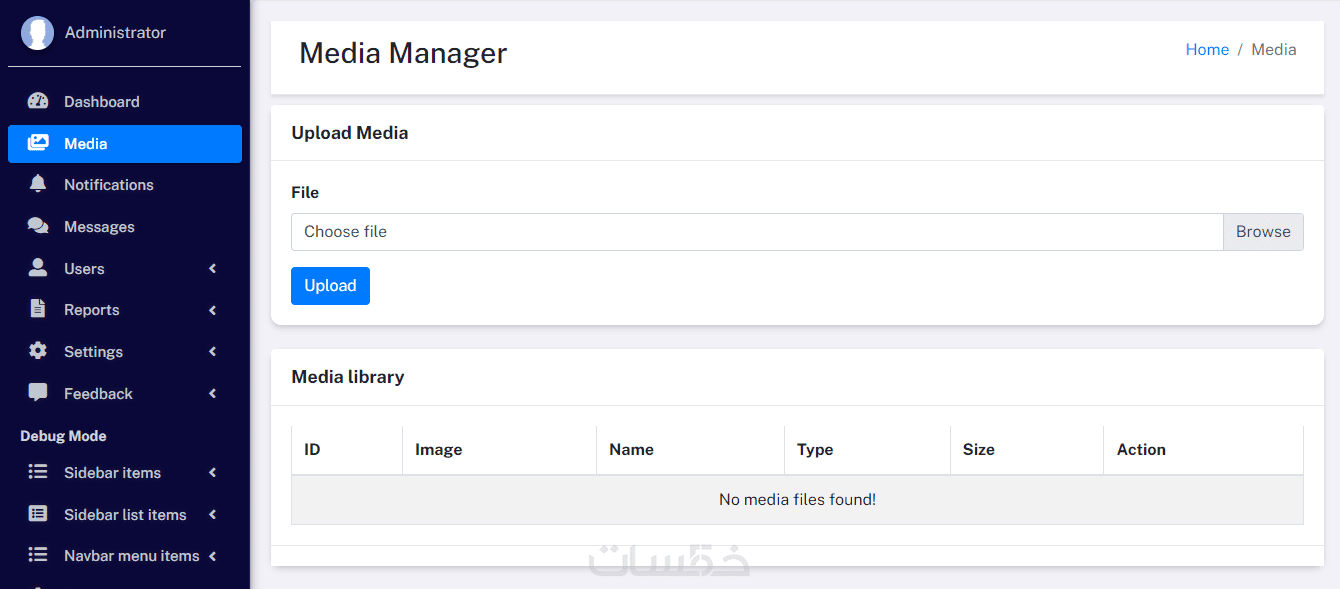The height and width of the screenshot is (589, 1340).
Task: Open the Sidebar items menu entry
Action: [x=112, y=473]
